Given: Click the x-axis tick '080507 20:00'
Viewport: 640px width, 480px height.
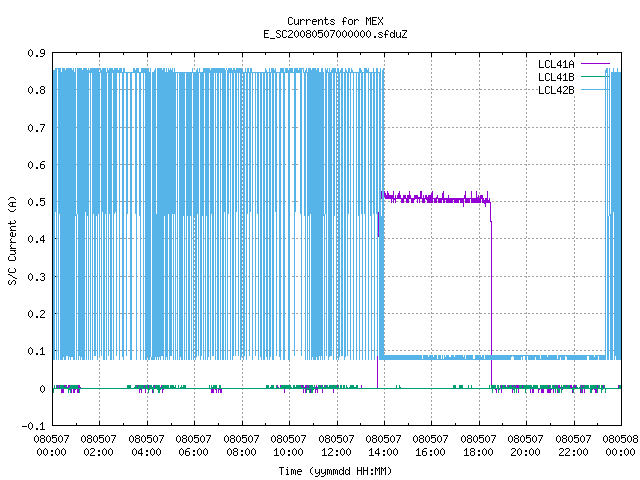Looking at the screenshot, I should pos(526,446).
